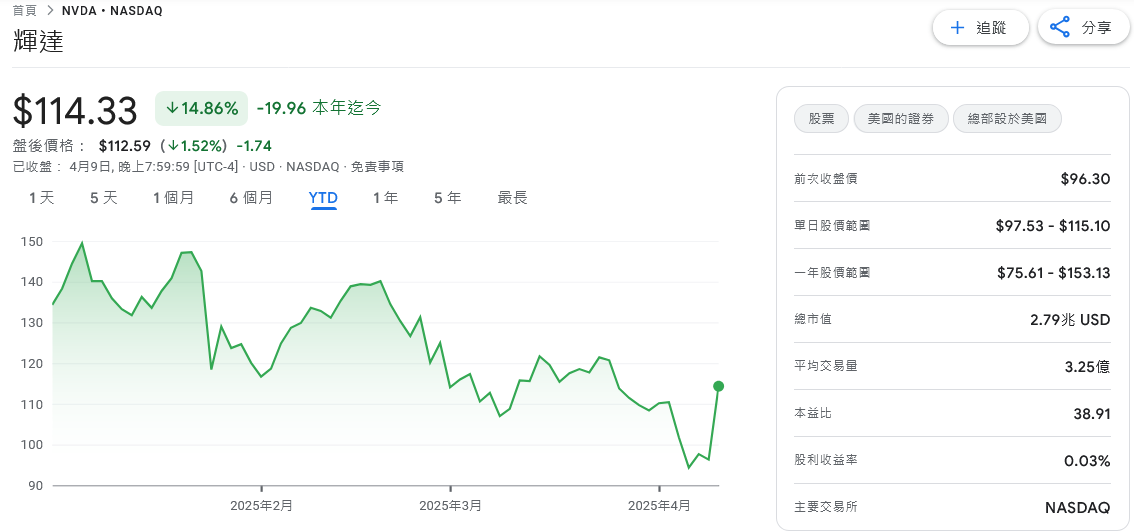Click the $97.53 - $115.10 day range value
The height and width of the screenshot is (532, 1134).
[1052, 226]
